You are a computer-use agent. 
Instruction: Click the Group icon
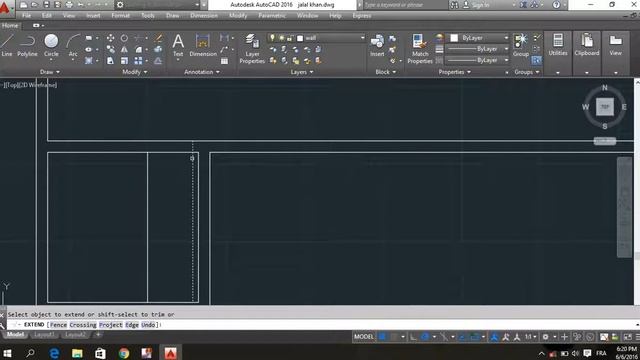pos(521,45)
